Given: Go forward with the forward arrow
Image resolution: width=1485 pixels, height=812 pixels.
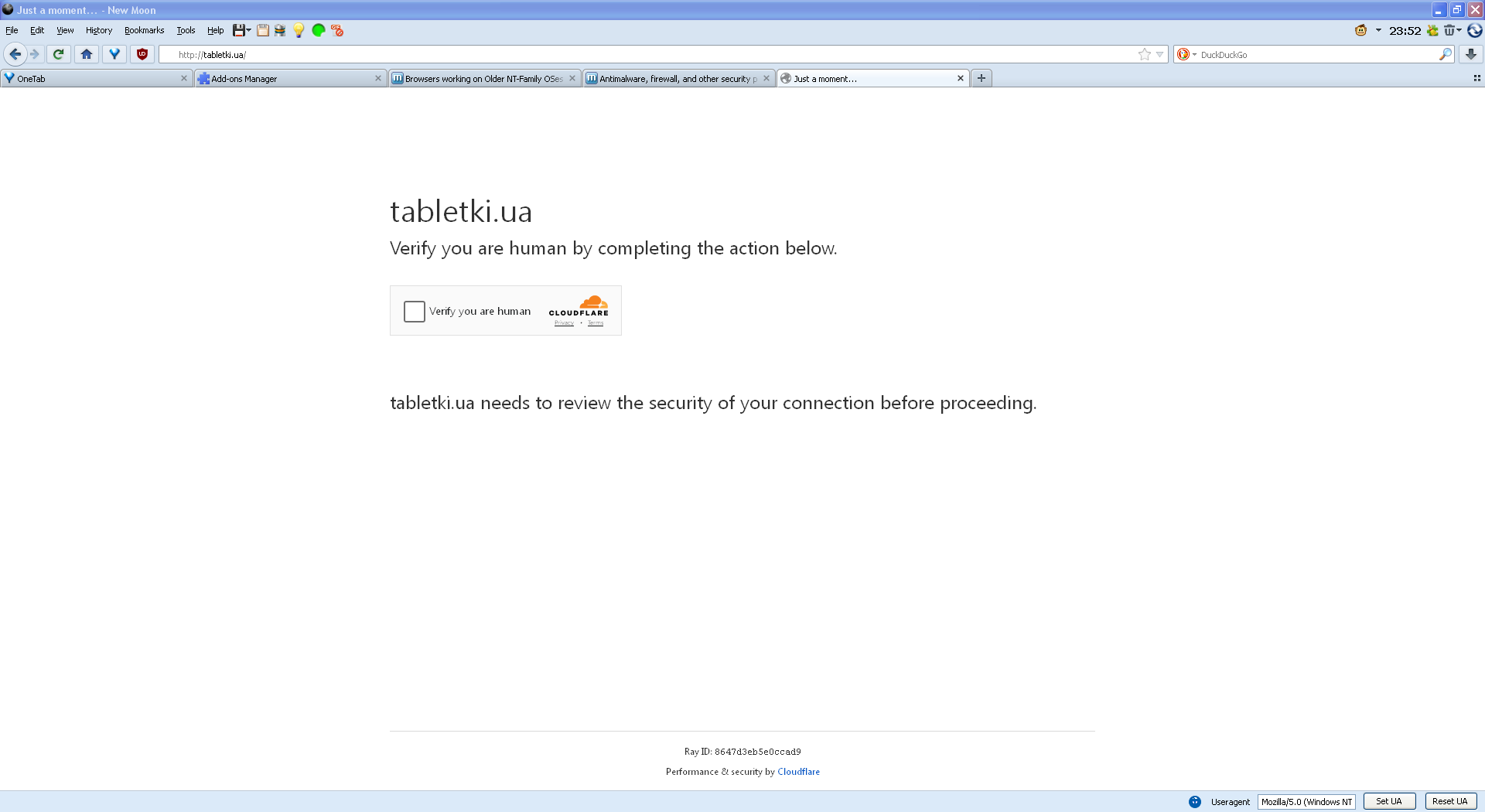Looking at the screenshot, I should pyautogui.click(x=35, y=54).
